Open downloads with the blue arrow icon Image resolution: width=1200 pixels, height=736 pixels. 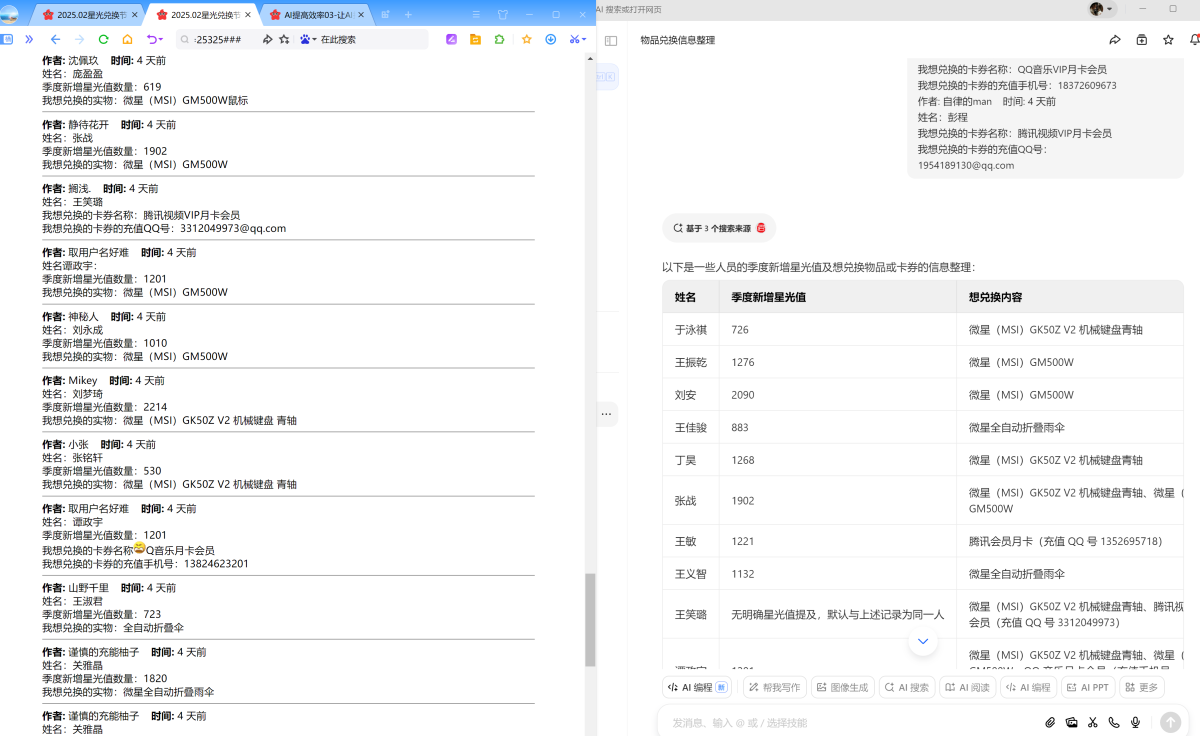[x=550, y=39]
